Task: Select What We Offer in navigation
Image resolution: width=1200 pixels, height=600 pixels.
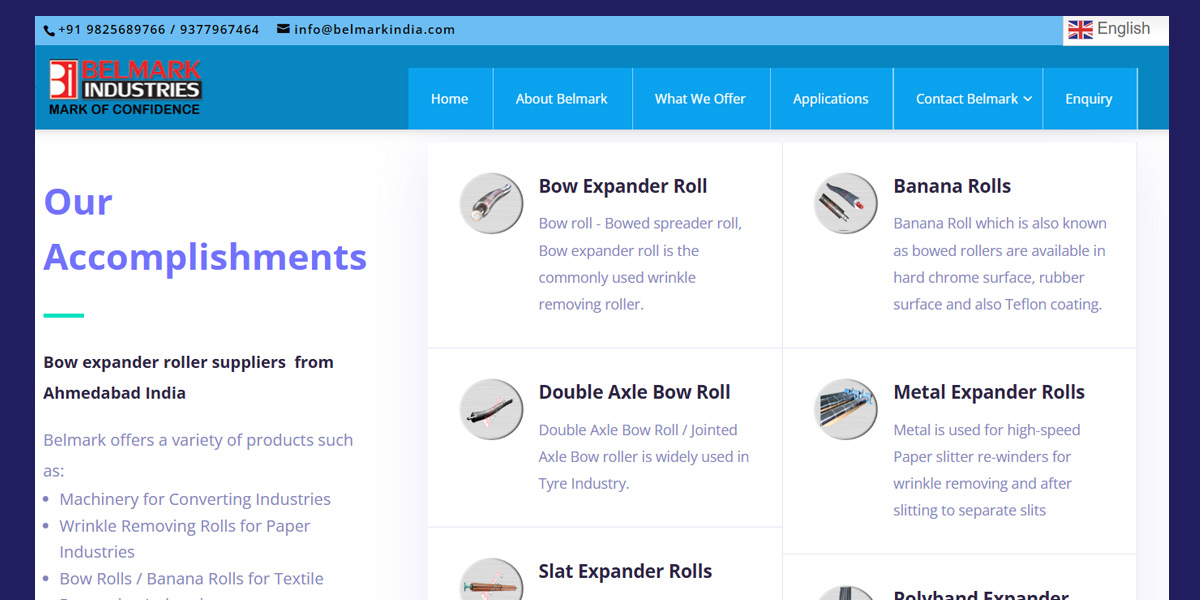Action: pyautogui.click(x=700, y=99)
